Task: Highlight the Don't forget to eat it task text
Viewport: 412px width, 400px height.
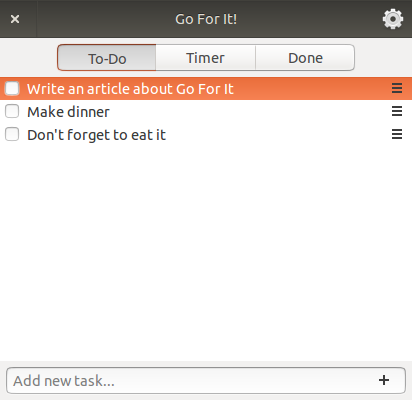Action: pyautogui.click(x=97, y=135)
